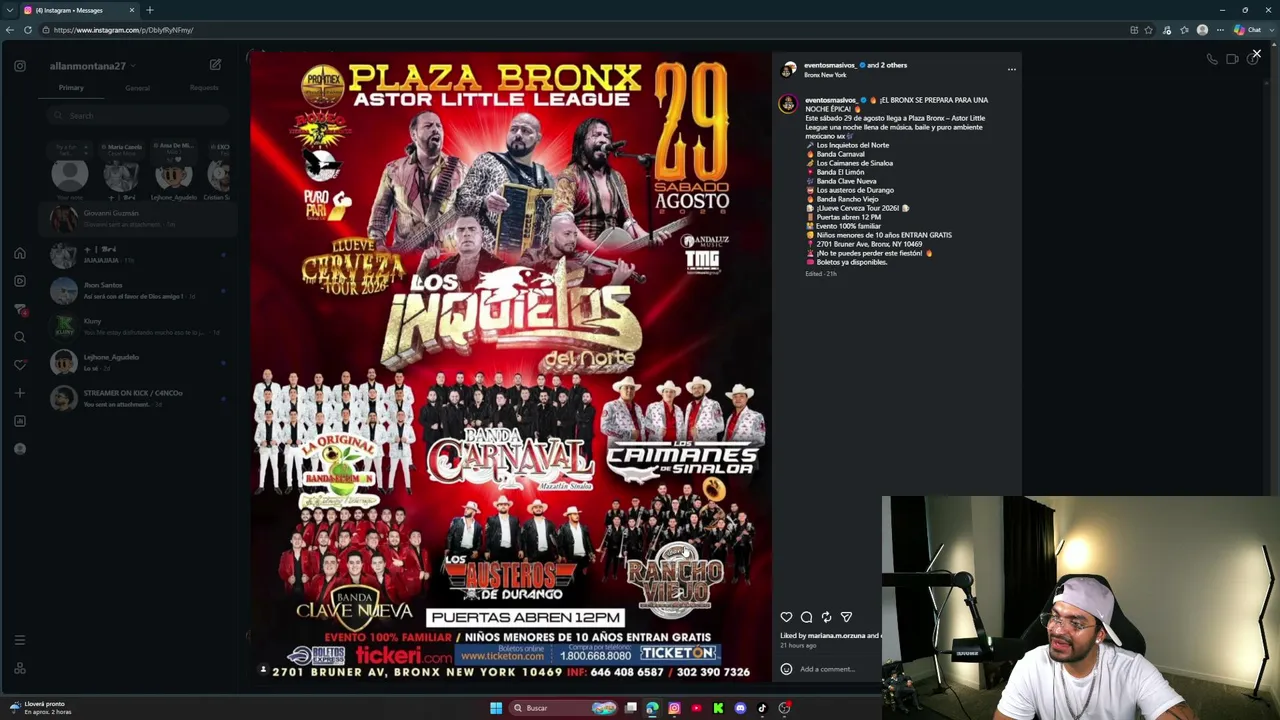Open Instagram from the Windows taskbar
1280x720 pixels.
[674, 708]
